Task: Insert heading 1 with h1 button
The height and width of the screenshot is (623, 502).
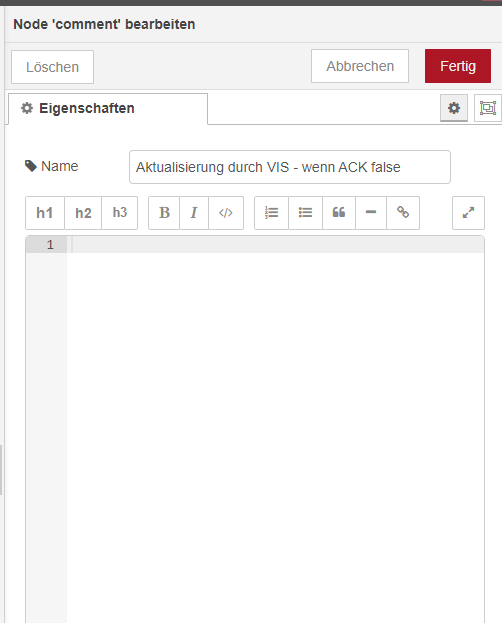Action: [45, 213]
